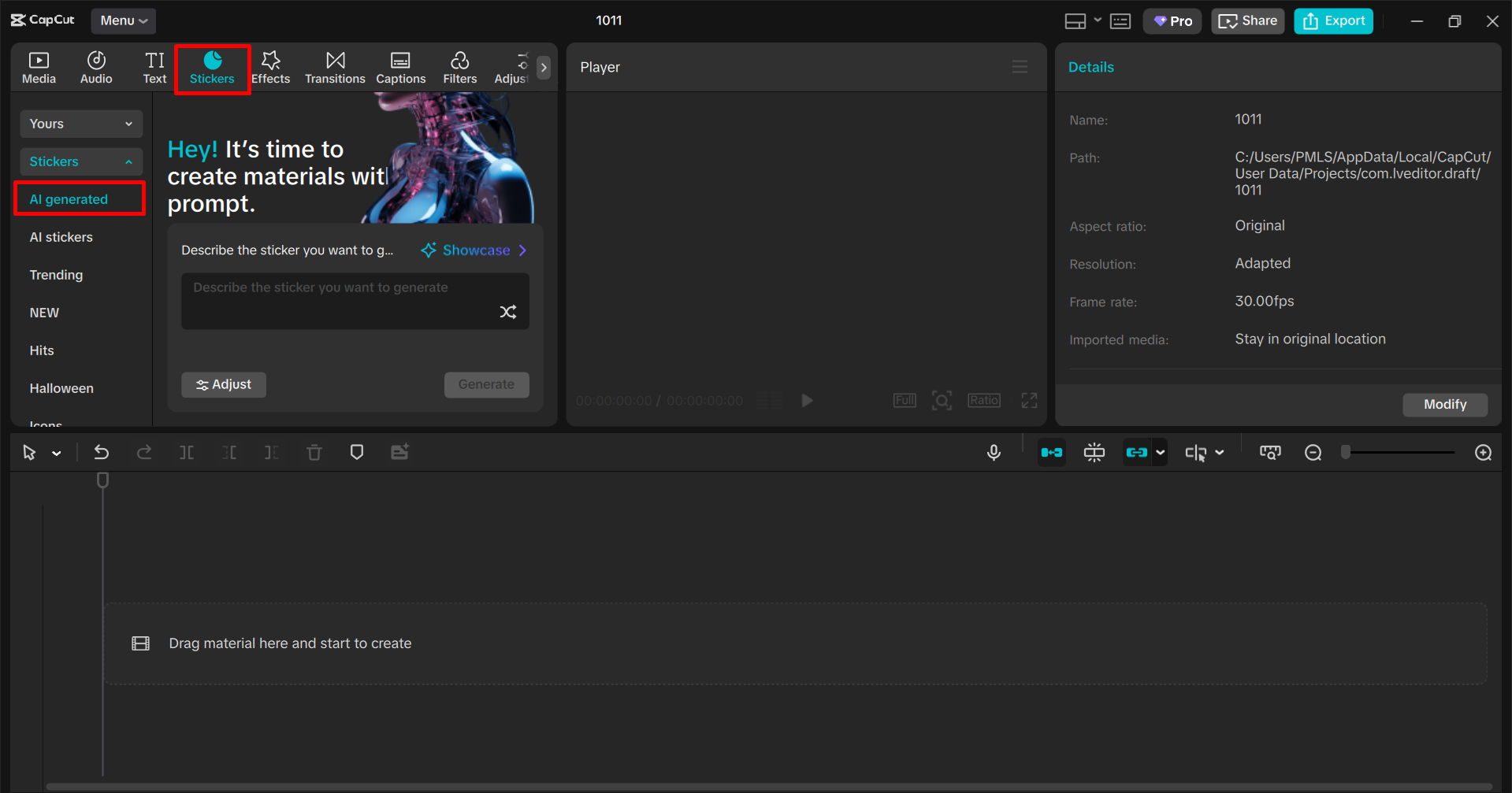Expand the layout dropdown arrow

point(1098,20)
